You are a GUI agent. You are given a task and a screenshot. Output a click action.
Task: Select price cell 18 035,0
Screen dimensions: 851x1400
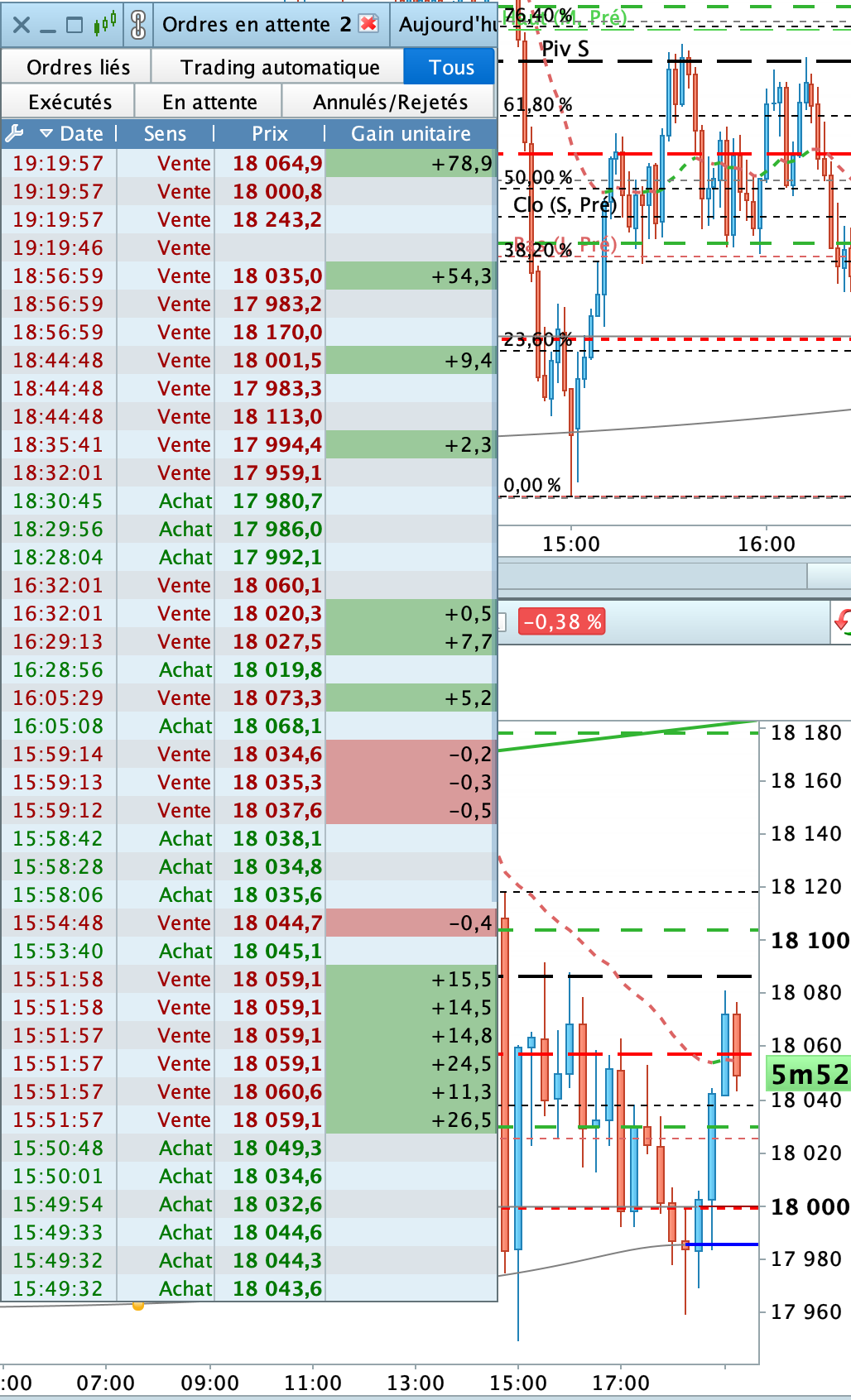click(270, 276)
